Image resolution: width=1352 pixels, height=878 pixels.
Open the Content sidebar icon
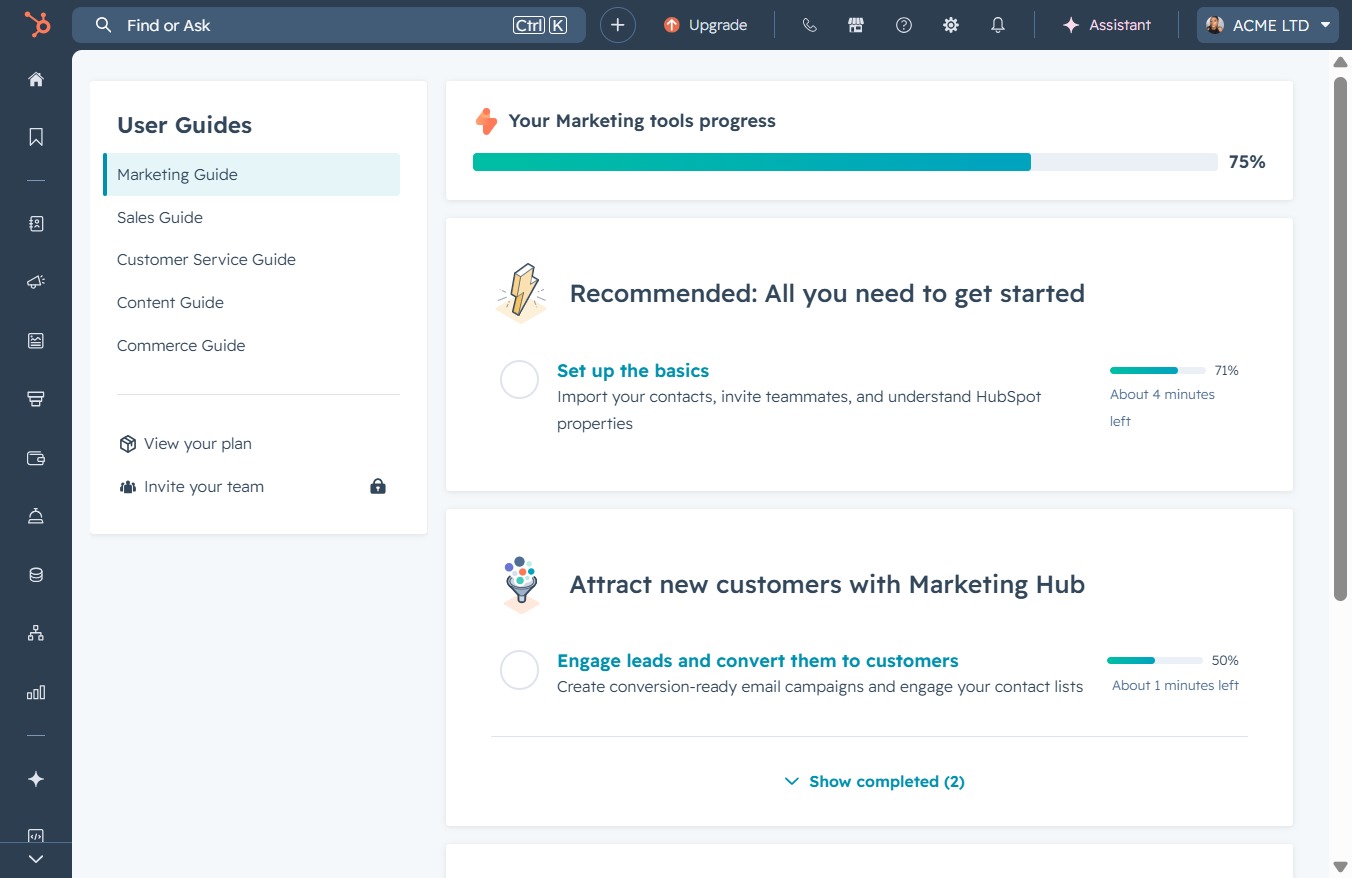pos(36,341)
